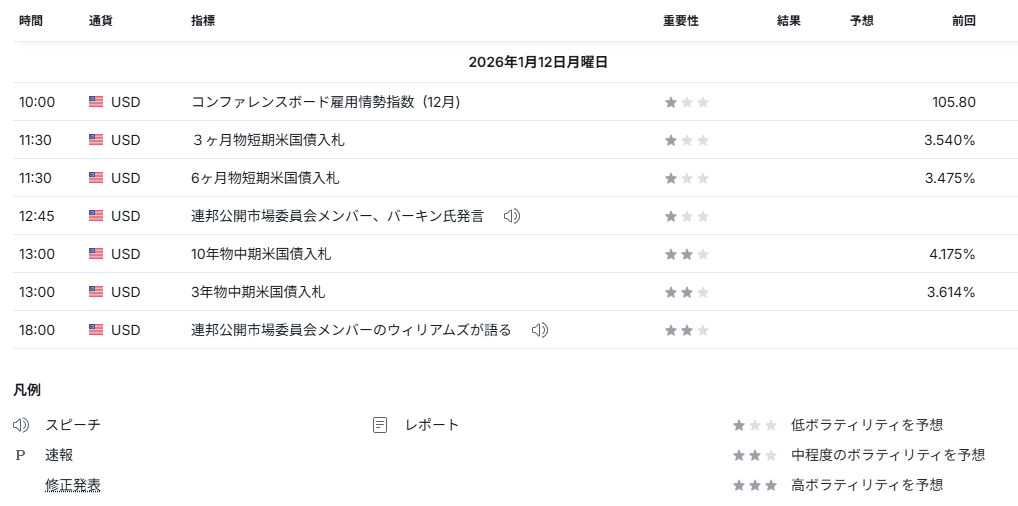
Task: Click the 時間 column header
Action: pyautogui.click(x=31, y=21)
